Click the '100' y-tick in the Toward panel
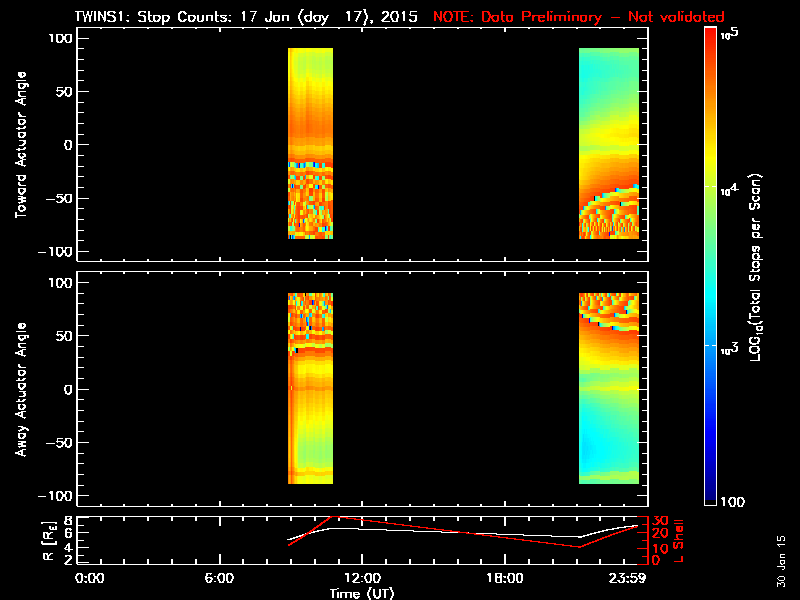 pyautogui.click(x=61, y=38)
